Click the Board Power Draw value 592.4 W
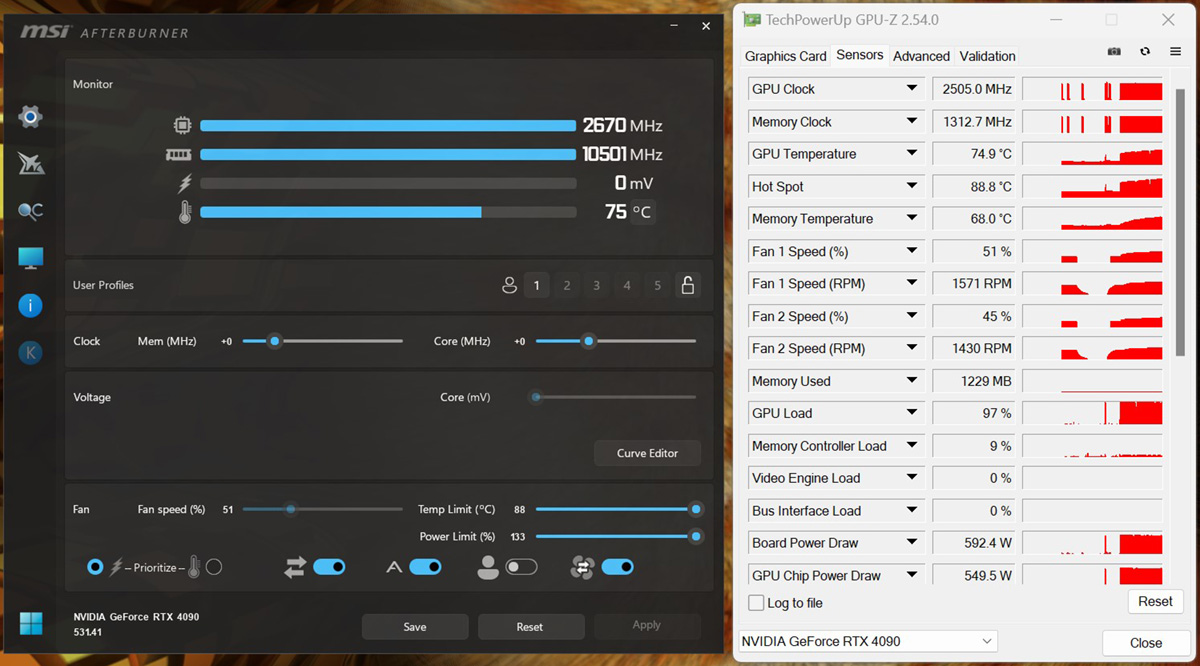The height and width of the screenshot is (666, 1200). tap(974, 543)
